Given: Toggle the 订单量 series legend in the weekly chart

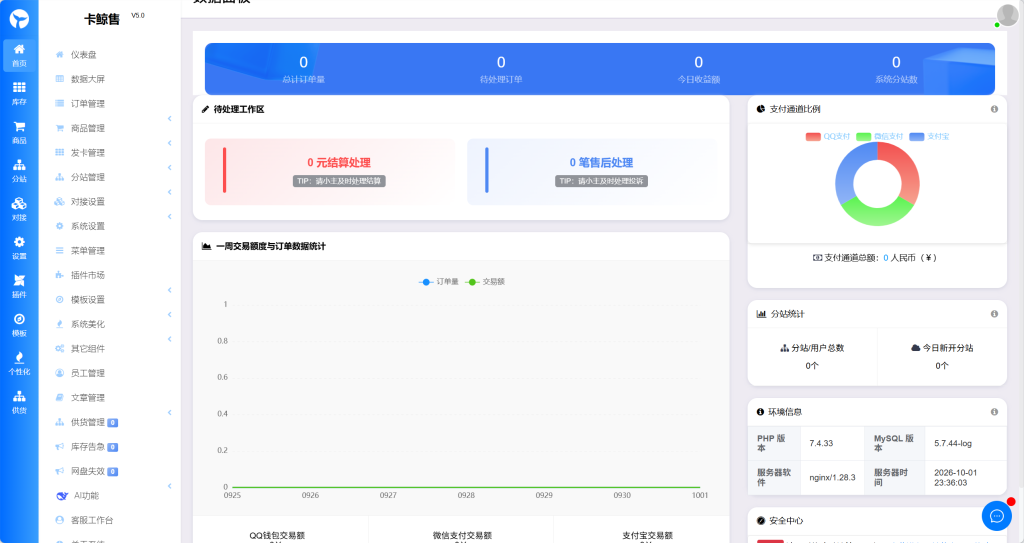Looking at the screenshot, I should [x=438, y=282].
